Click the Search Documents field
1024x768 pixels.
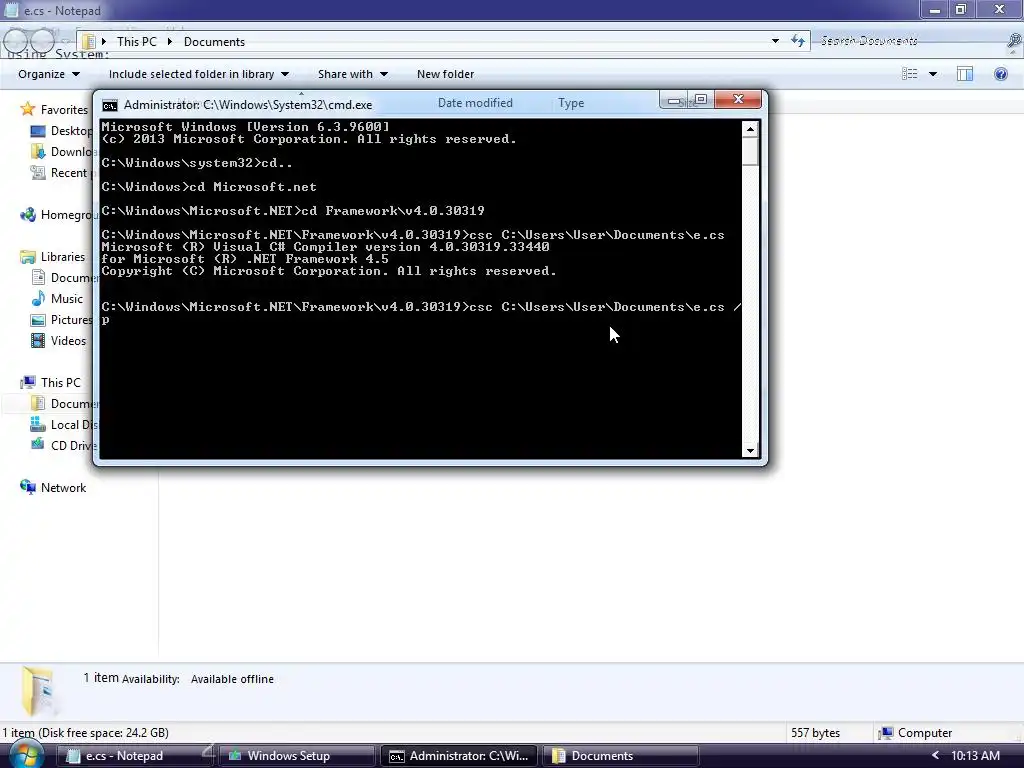point(910,41)
